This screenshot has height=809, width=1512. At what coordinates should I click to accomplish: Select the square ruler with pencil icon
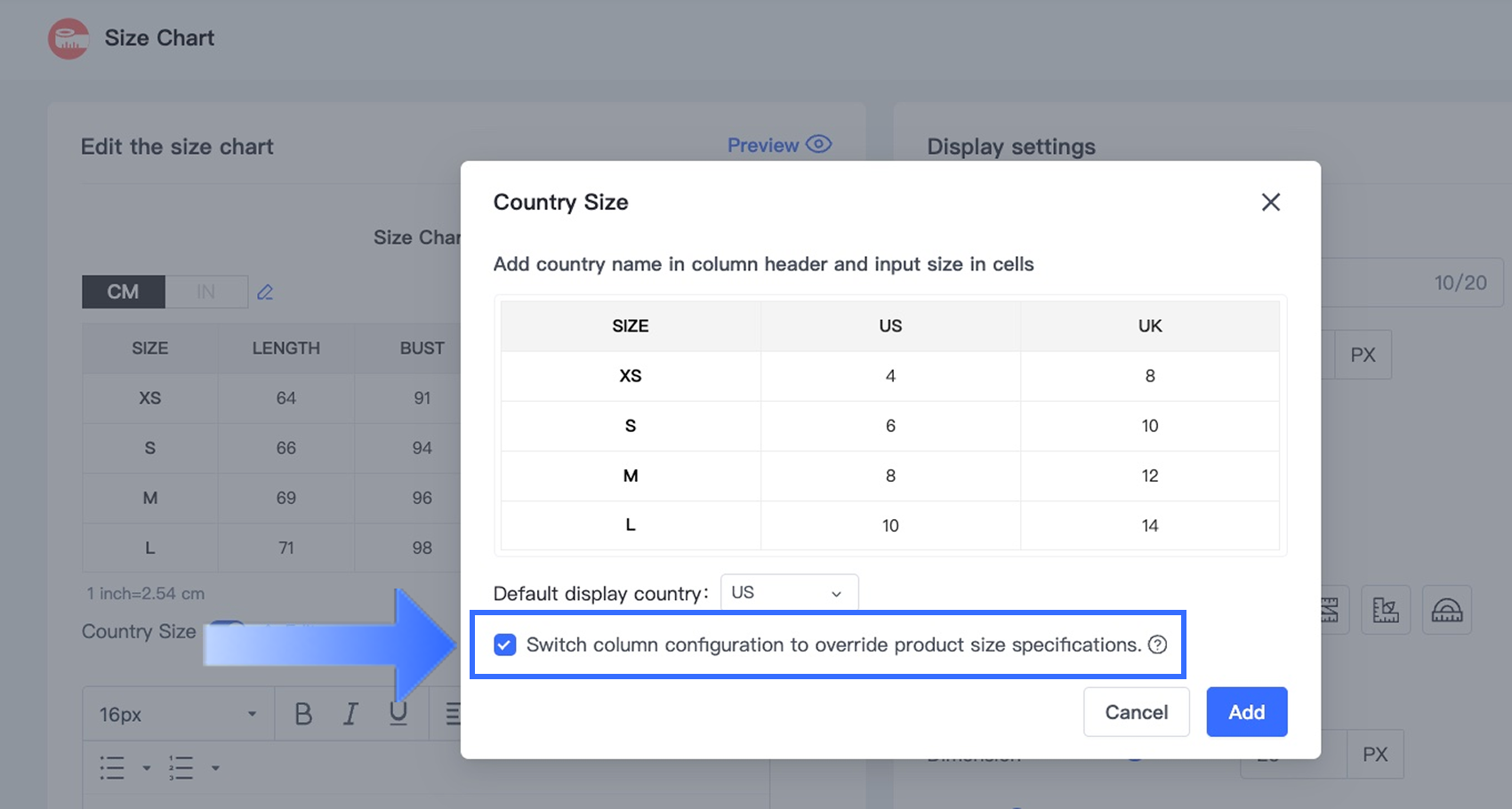coord(1385,611)
